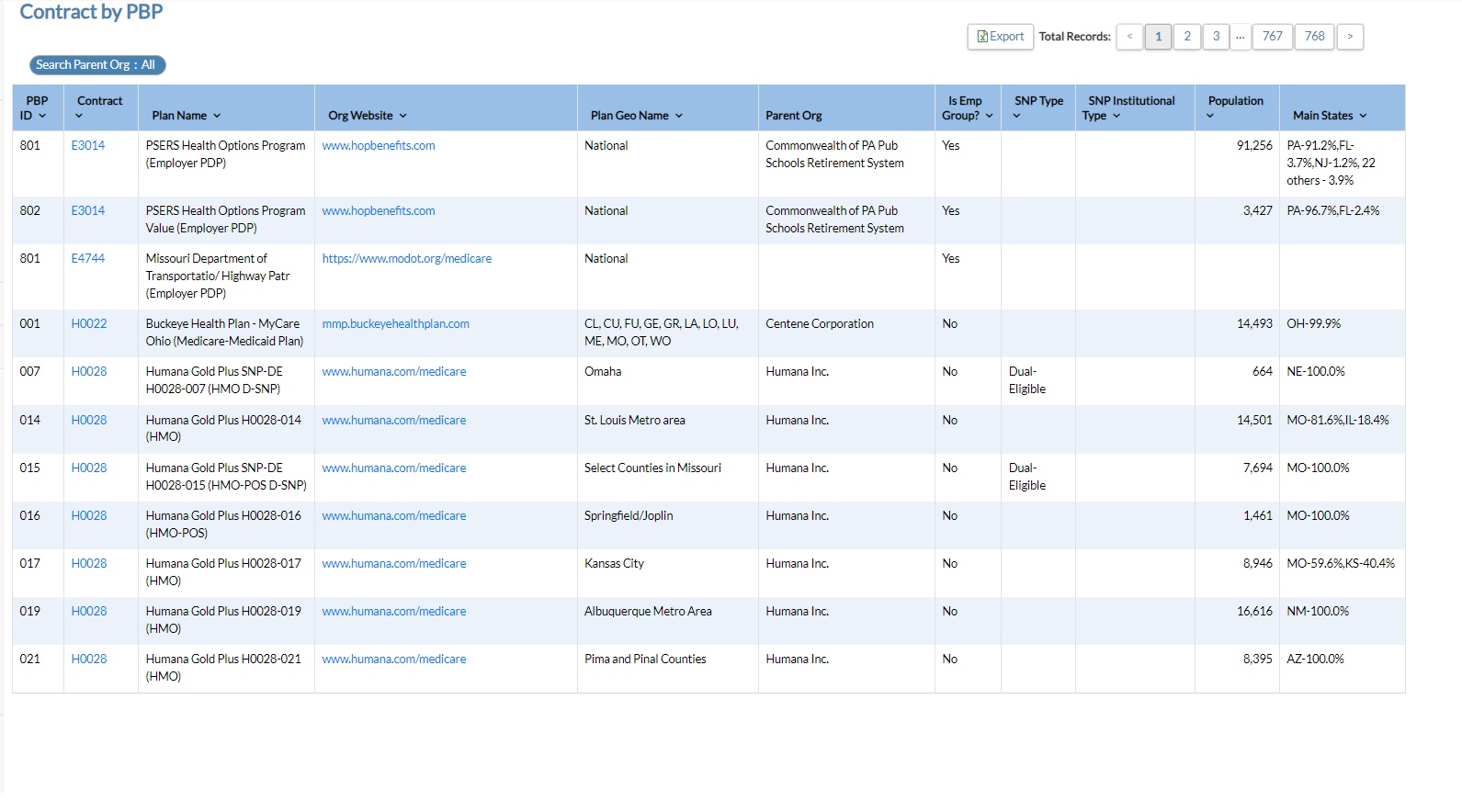Screen dimensions: 1462x812
Task: Open contract link E4744
Action: click(x=88, y=259)
